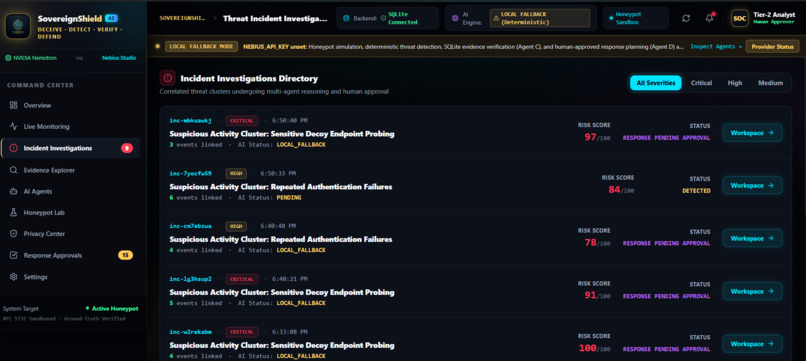Screen dimensions: 806x361
Task: Click risk score 97/100
Action: [x=597, y=137]
